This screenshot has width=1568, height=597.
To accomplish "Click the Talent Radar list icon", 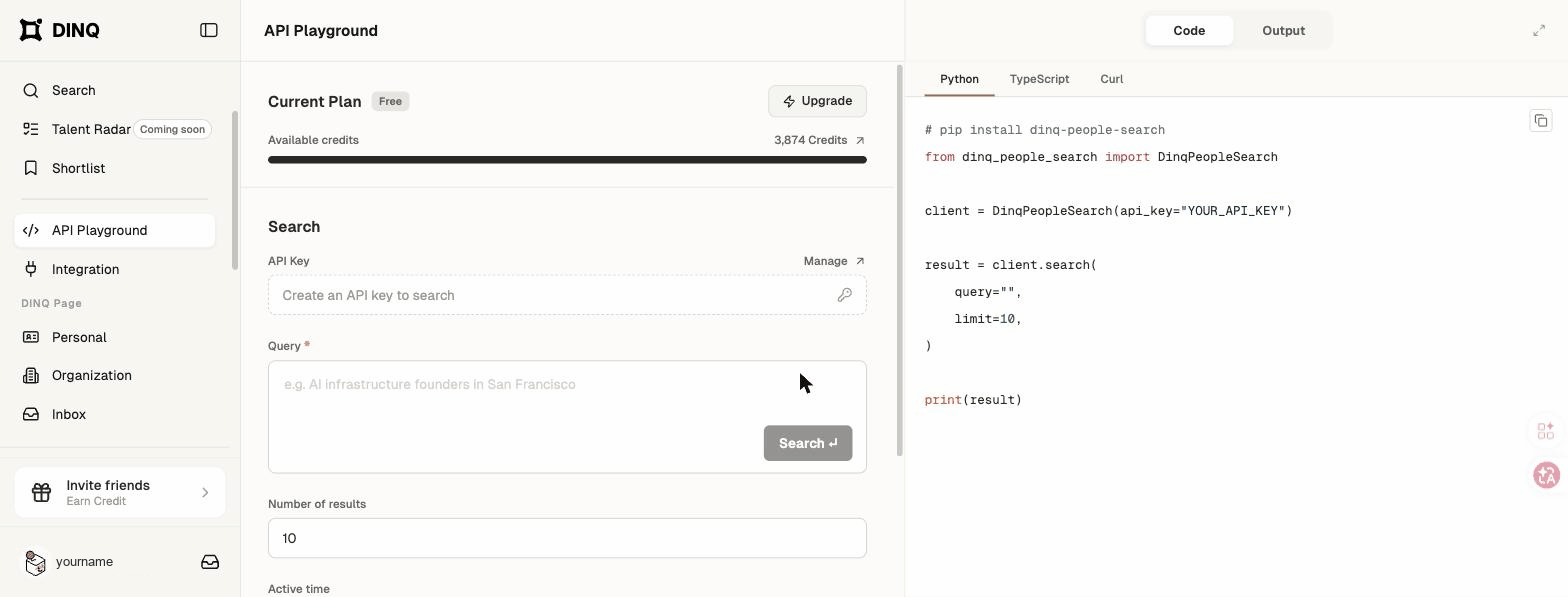I will coord(31,129).
